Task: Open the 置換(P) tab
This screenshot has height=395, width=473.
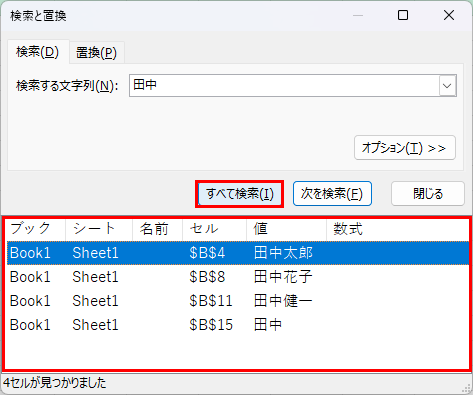Action: click(96, 53)
